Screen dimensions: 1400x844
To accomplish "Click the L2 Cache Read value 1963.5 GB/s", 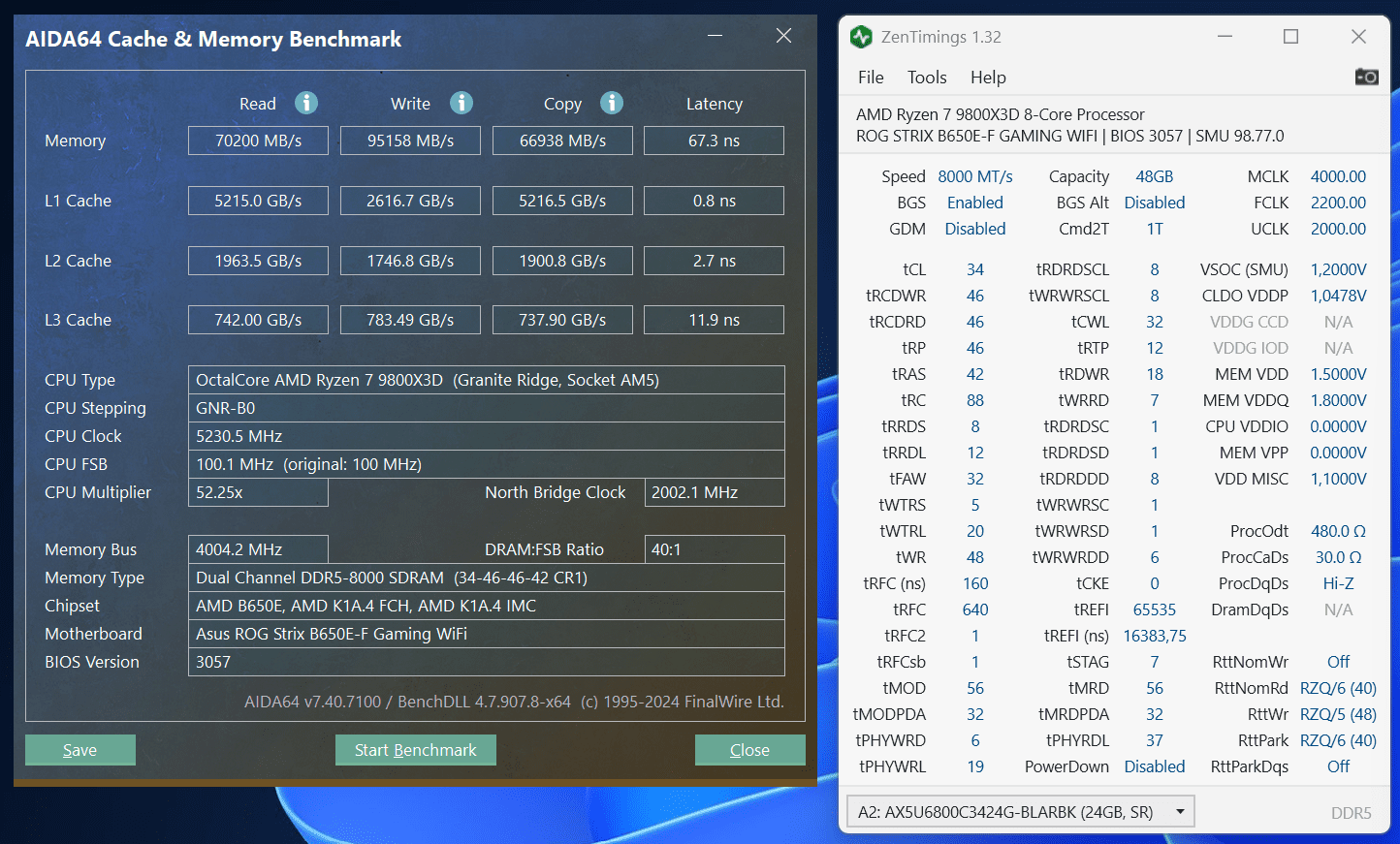I will tap(258, 261).
